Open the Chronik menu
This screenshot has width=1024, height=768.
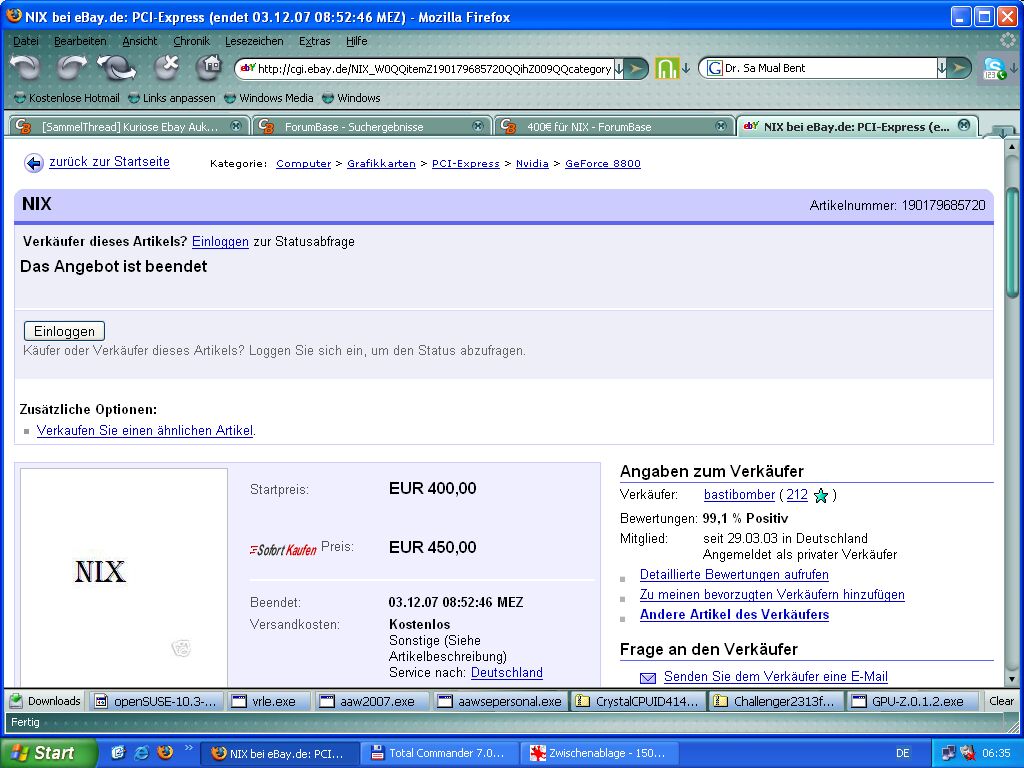coord(191,41)
